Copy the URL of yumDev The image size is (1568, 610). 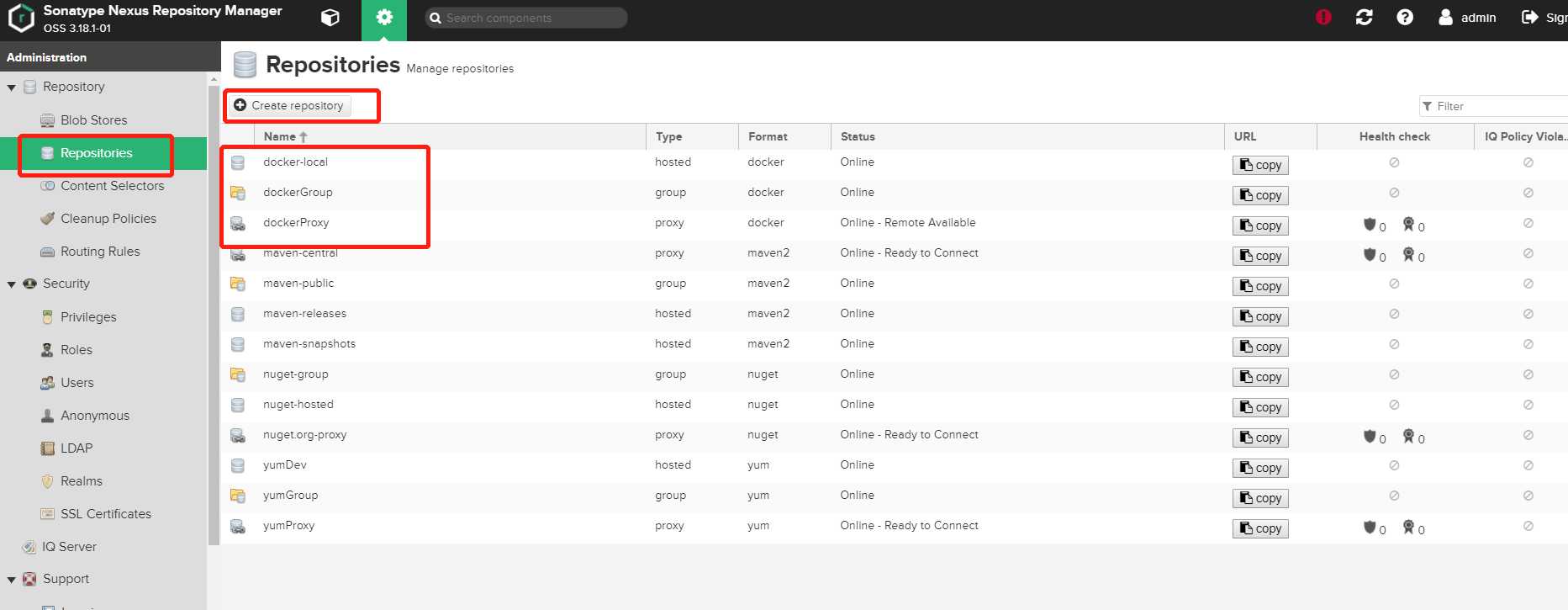(1260, 468)
